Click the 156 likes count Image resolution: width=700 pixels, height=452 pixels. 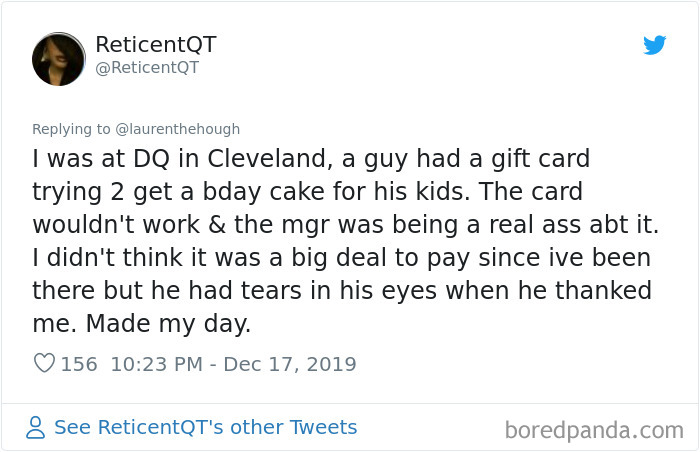pyautogui.click(x=79, y=364)
